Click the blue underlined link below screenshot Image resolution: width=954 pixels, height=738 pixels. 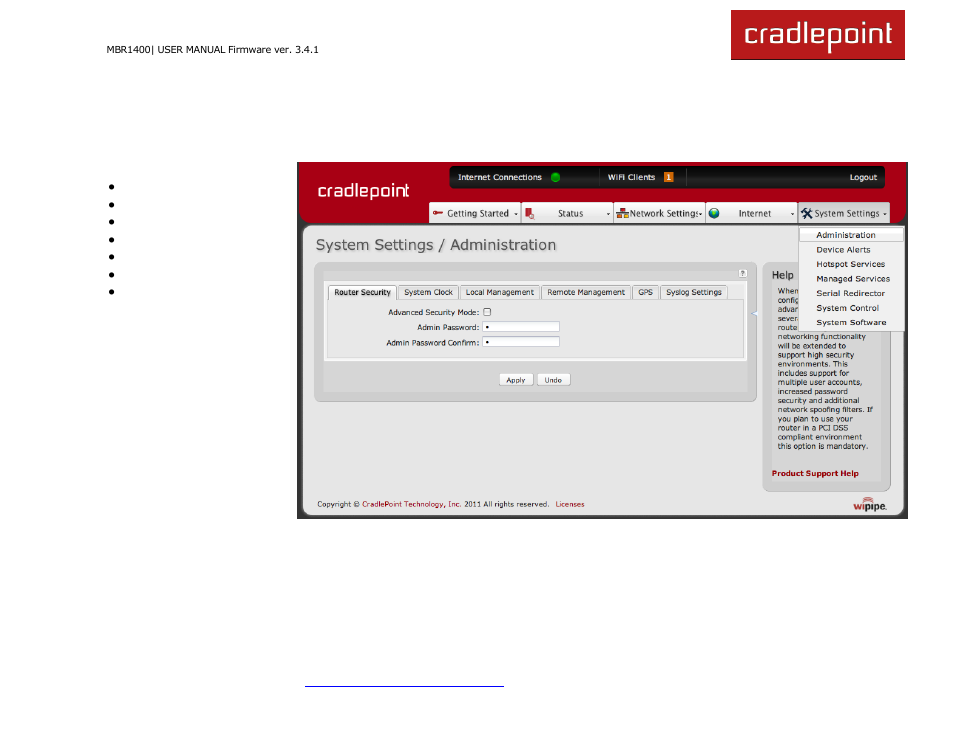pos(404,686)
